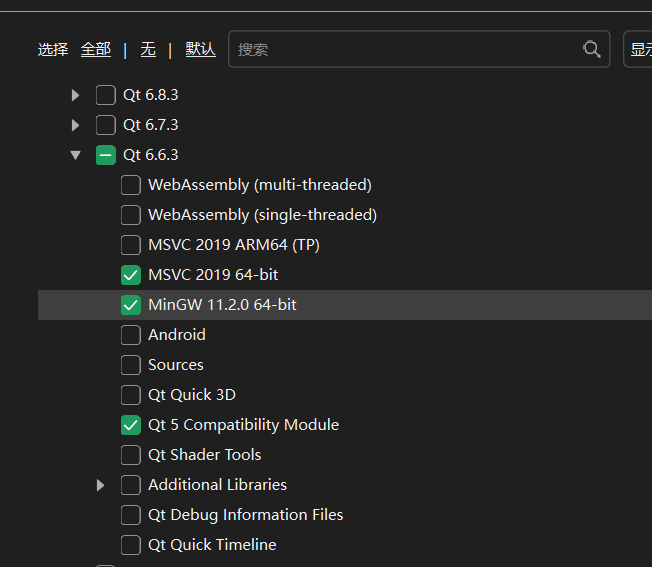Expand the Qt 6.7.3 tree node
Image resolution: width=652 pixels, height=567 pixels.
tap(75, 125)
